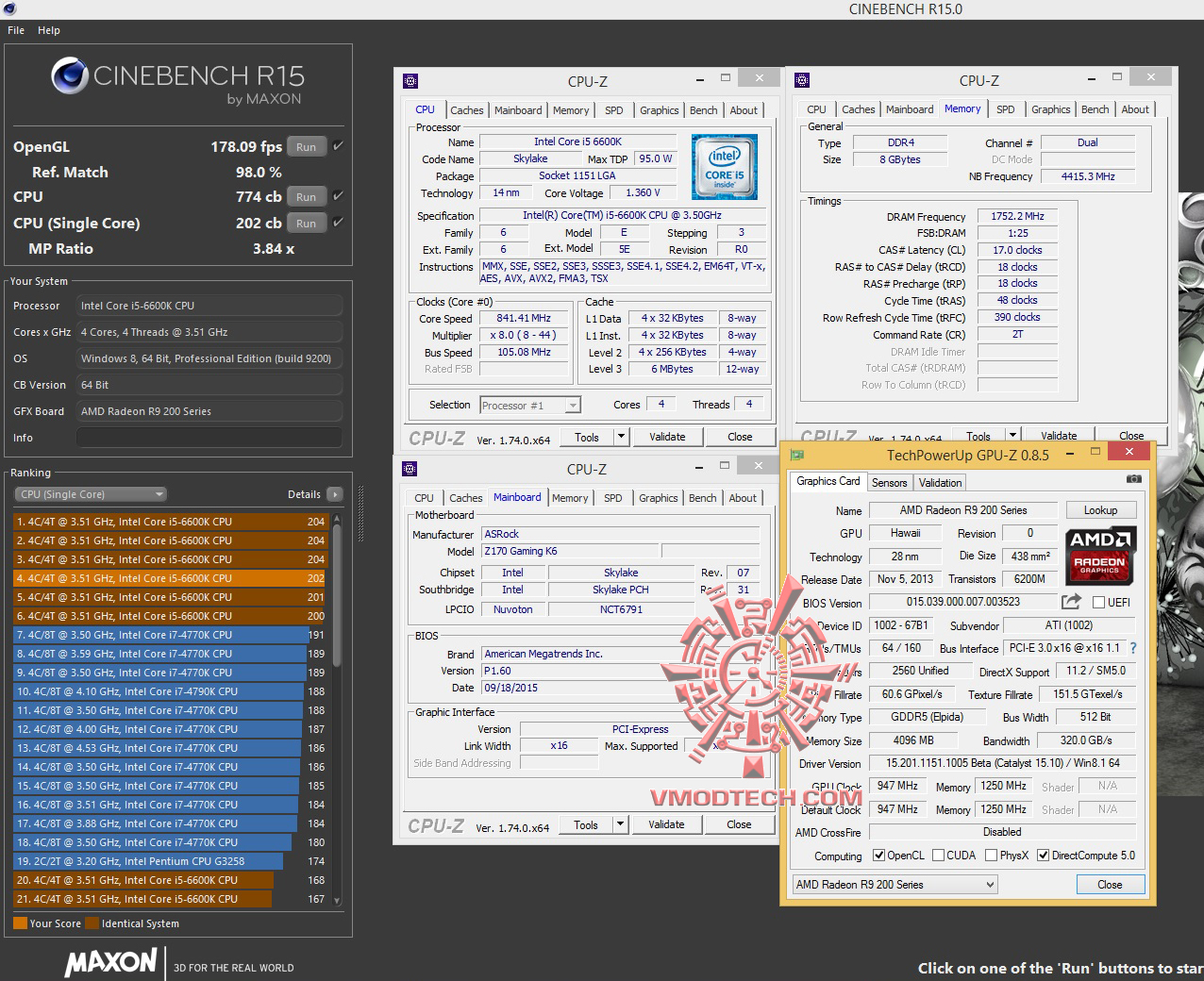This screenshot has width=1204, height=981.
Task: Click the CPU-Z icon in the Processor window's title bar
Action: point(410,81)
